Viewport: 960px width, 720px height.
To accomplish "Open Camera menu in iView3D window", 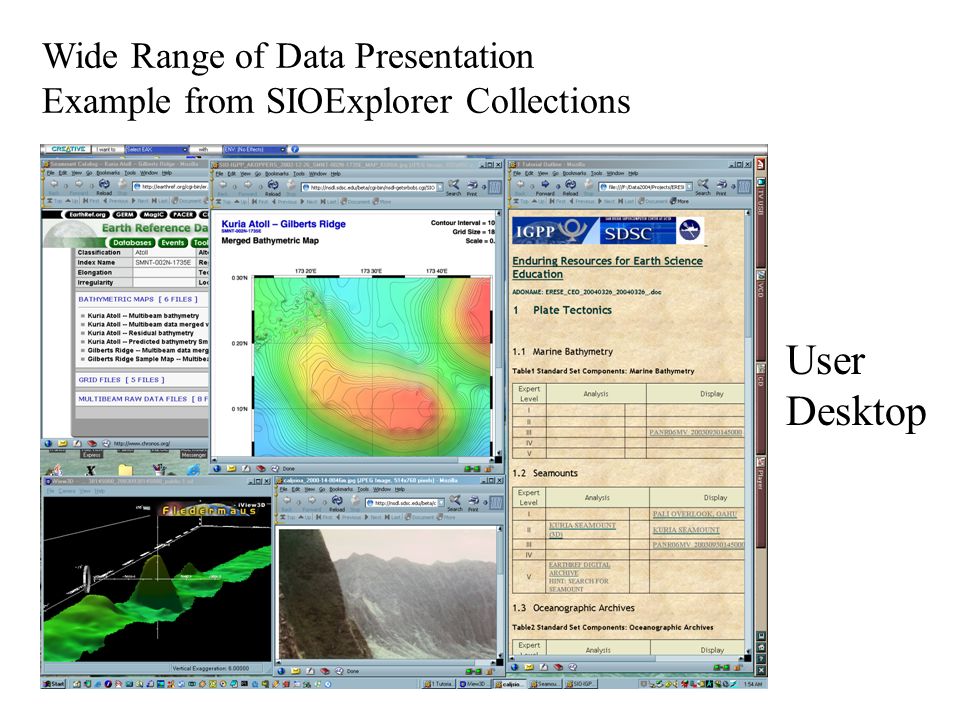I will click(67, 491).
